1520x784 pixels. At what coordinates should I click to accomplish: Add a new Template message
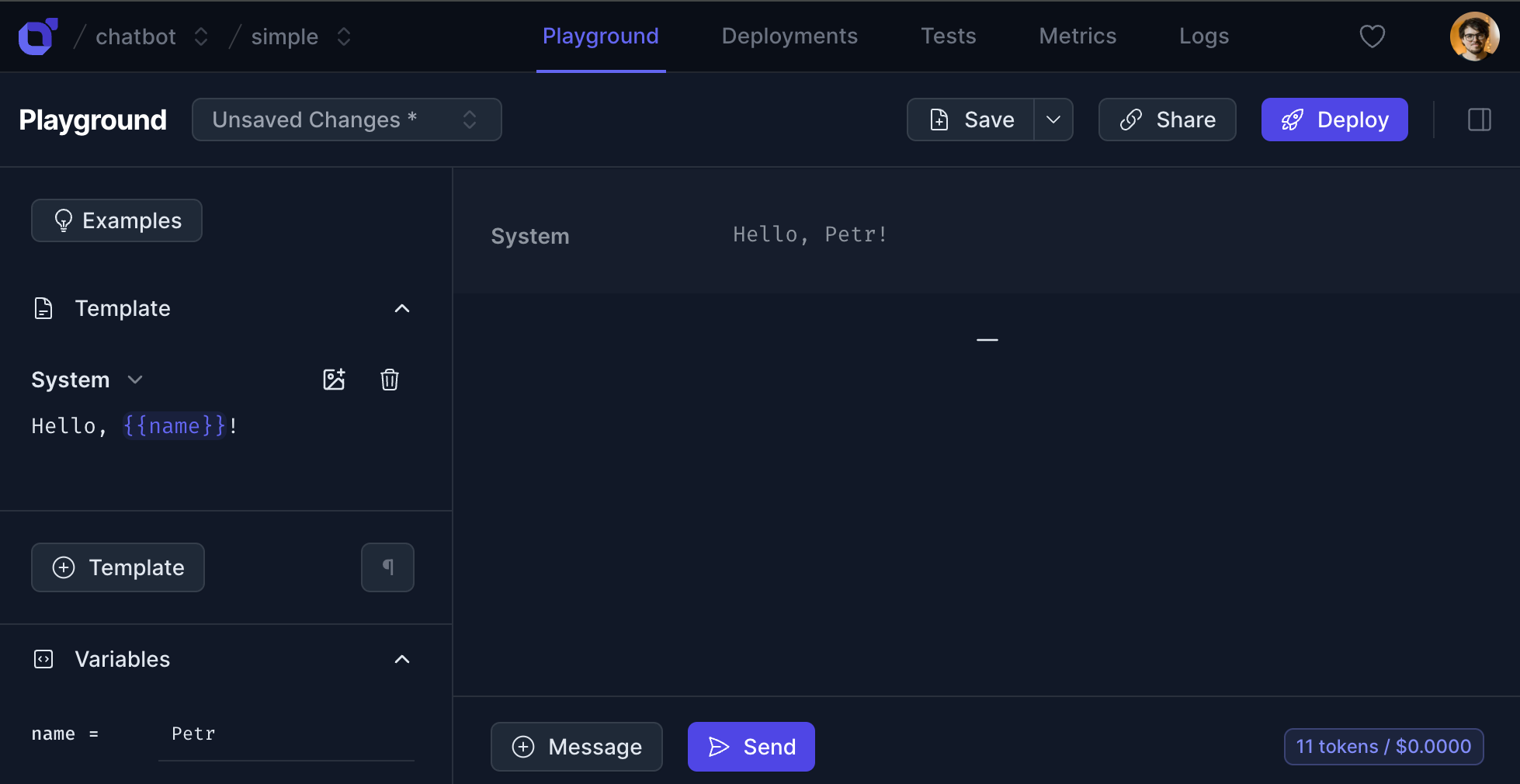118,567
